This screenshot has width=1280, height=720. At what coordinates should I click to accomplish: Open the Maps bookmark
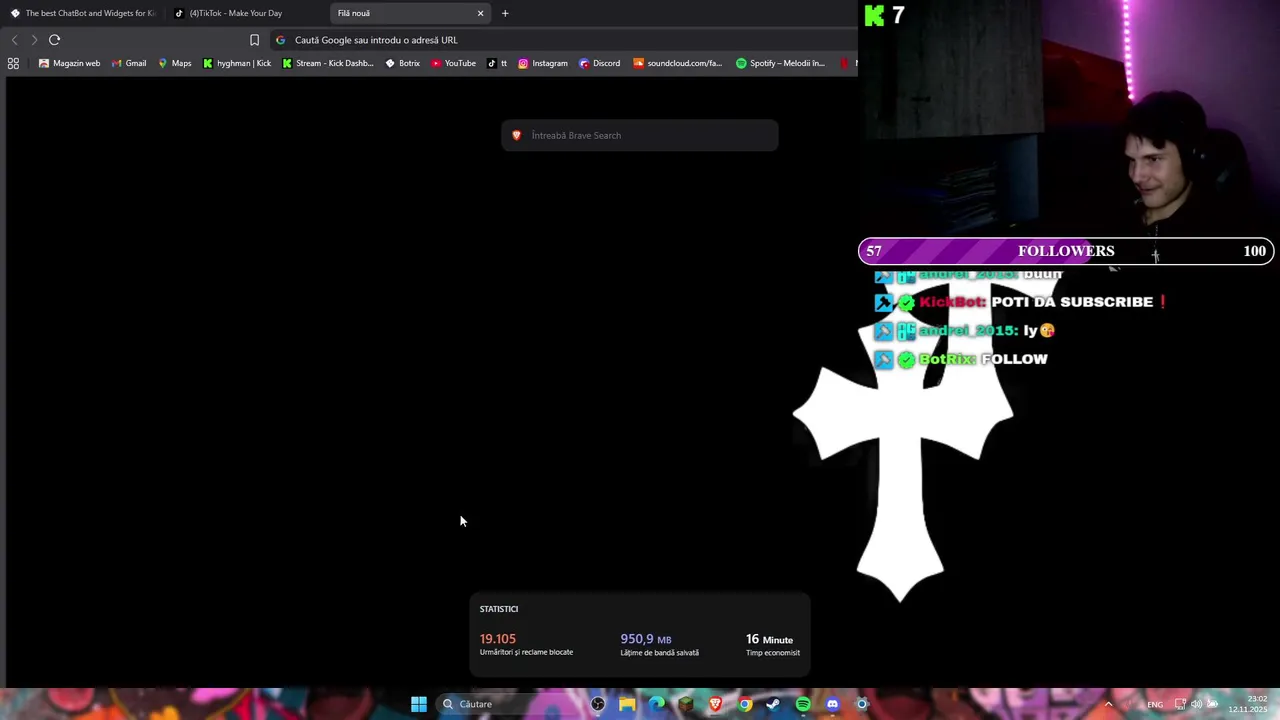click(174, 63)
